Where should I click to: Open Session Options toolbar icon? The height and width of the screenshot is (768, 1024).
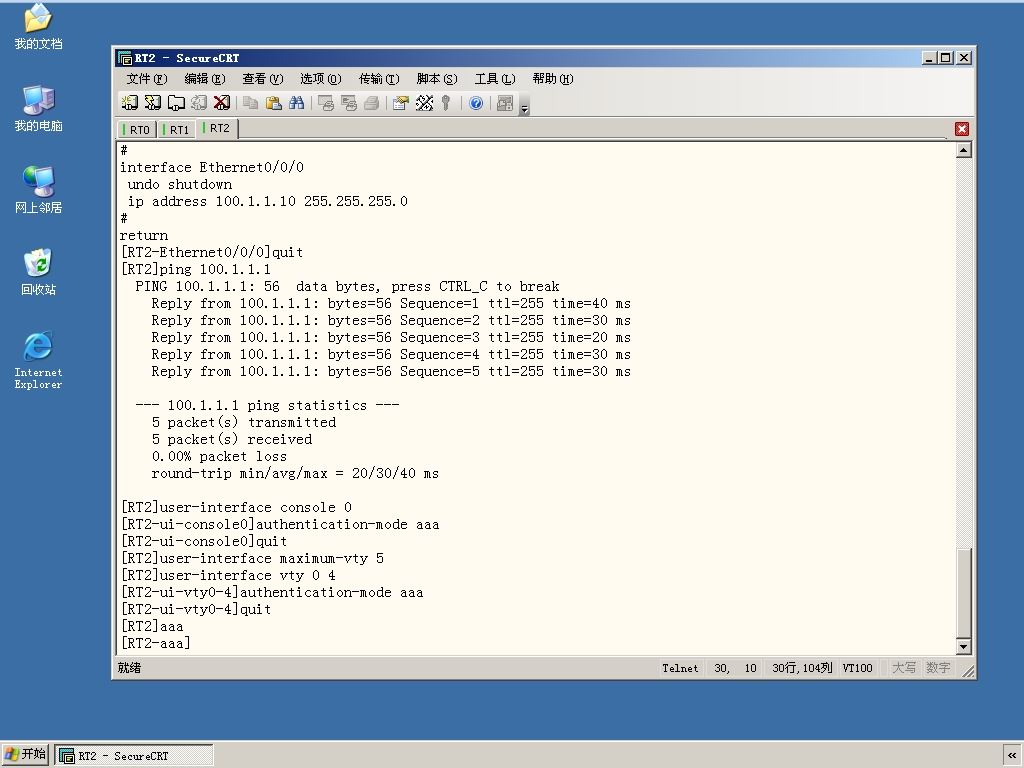[x=400, y=103]
